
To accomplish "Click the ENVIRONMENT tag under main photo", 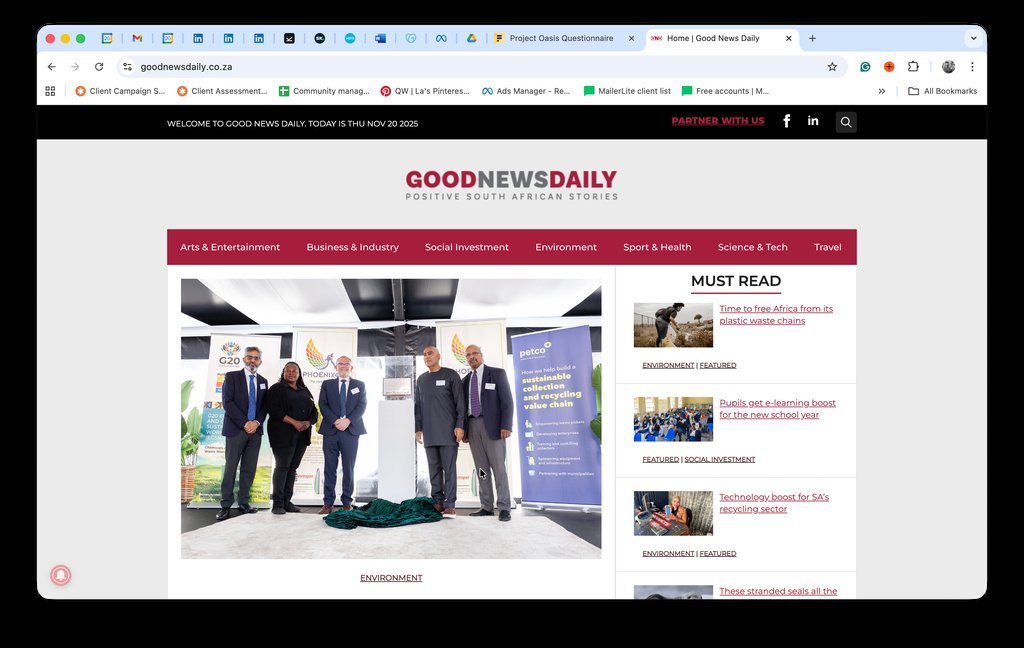I will (x=391, y=578).
